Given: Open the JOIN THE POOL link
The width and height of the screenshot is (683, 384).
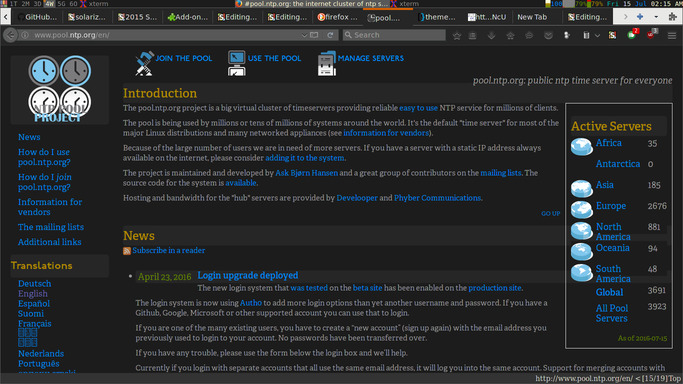Looking at the screenshot, I should click(183, 58).
